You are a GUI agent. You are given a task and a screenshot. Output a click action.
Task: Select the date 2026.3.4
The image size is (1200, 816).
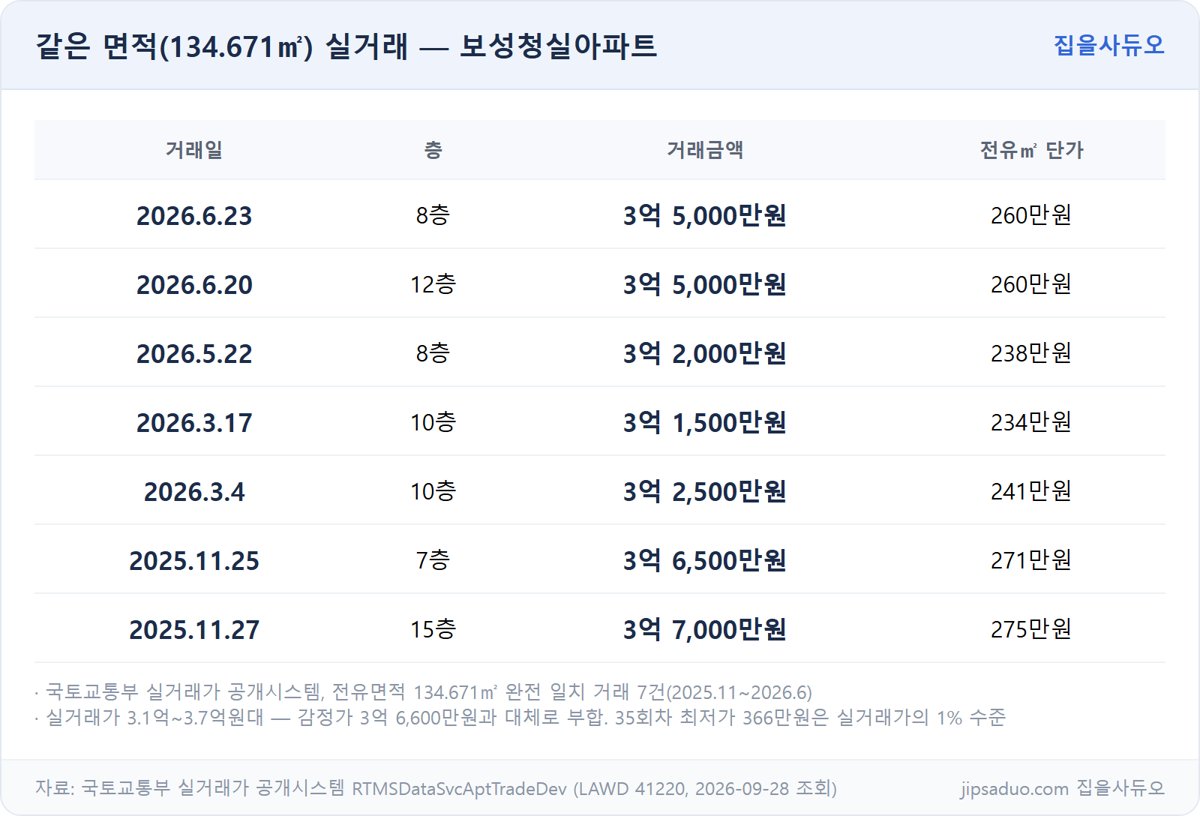click(194, 492)
